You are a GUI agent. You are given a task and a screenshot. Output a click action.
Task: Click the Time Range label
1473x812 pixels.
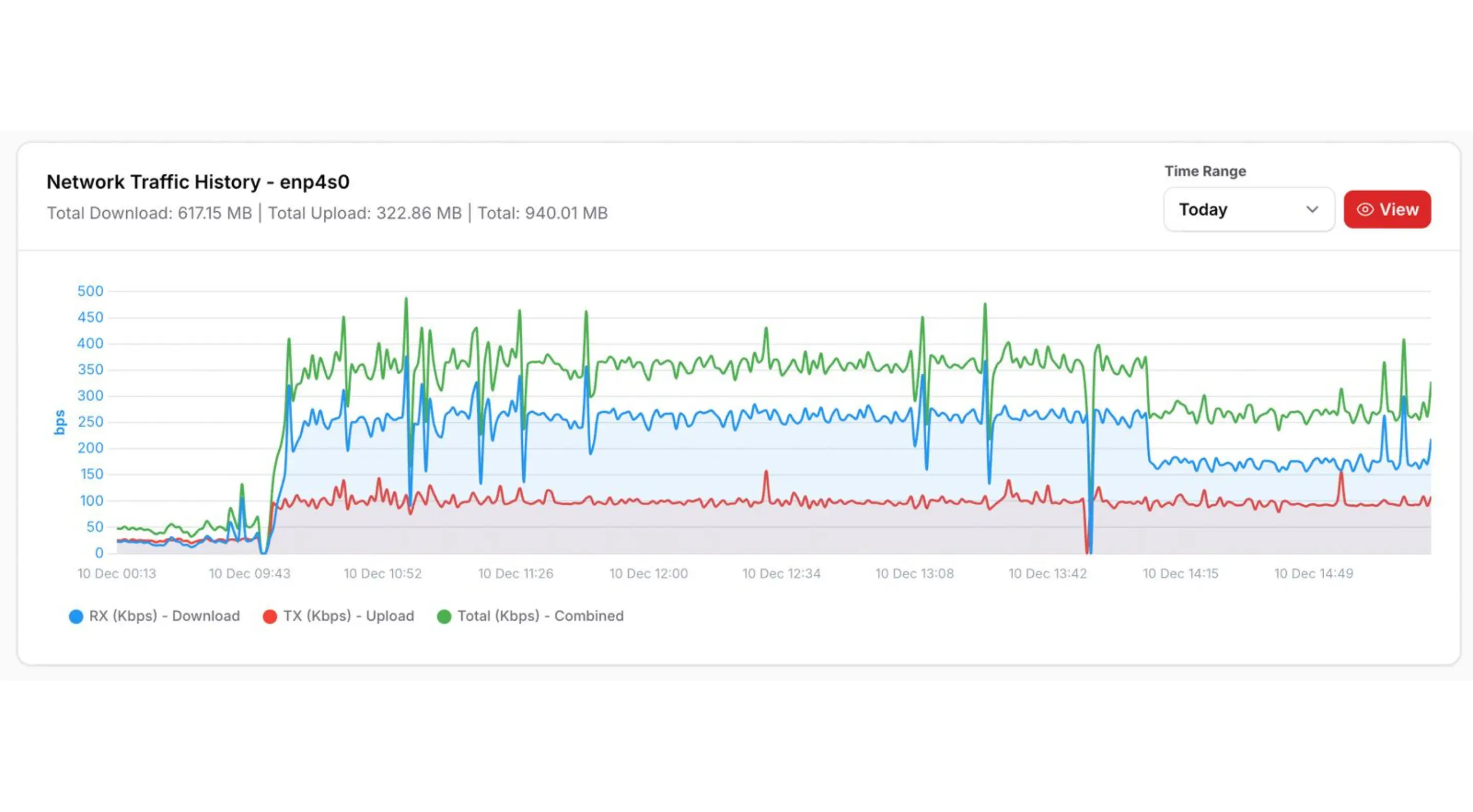pyautogui.click(x=1204, y=170)
